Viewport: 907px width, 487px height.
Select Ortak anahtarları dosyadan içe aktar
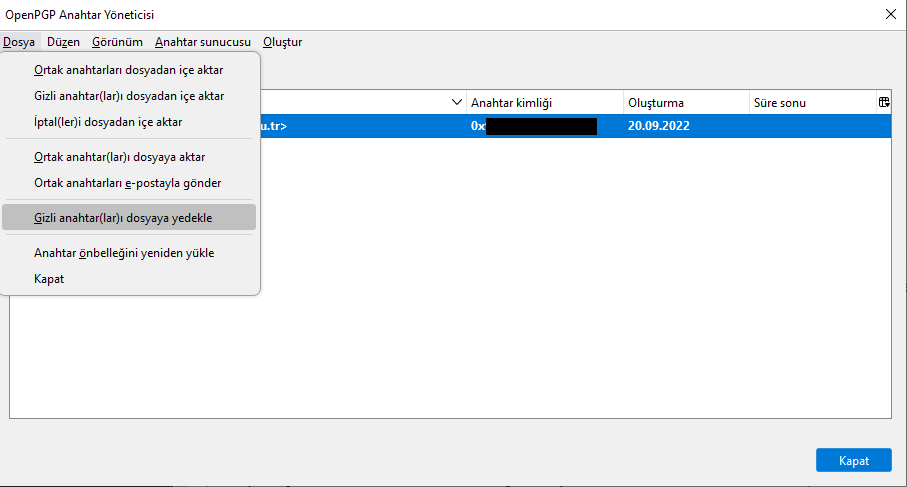[x=129, y=70]
